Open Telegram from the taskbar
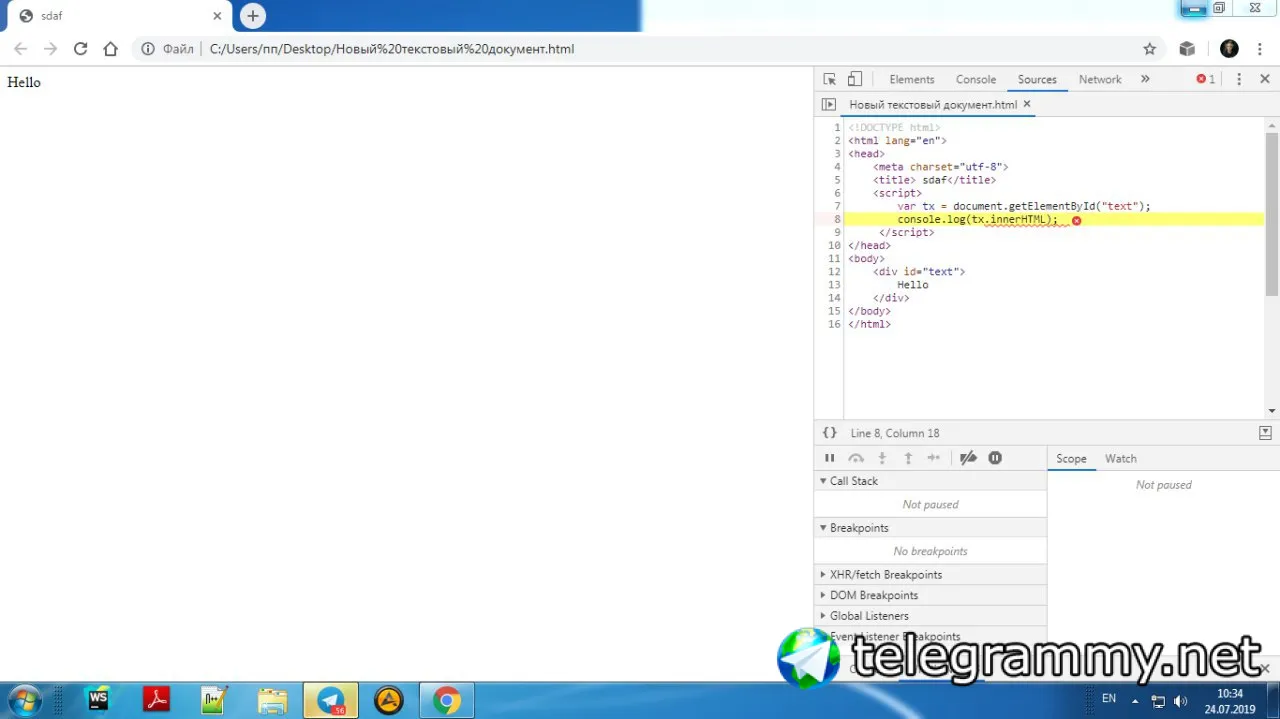This screenshot has height=719, width=1280. 330,700
